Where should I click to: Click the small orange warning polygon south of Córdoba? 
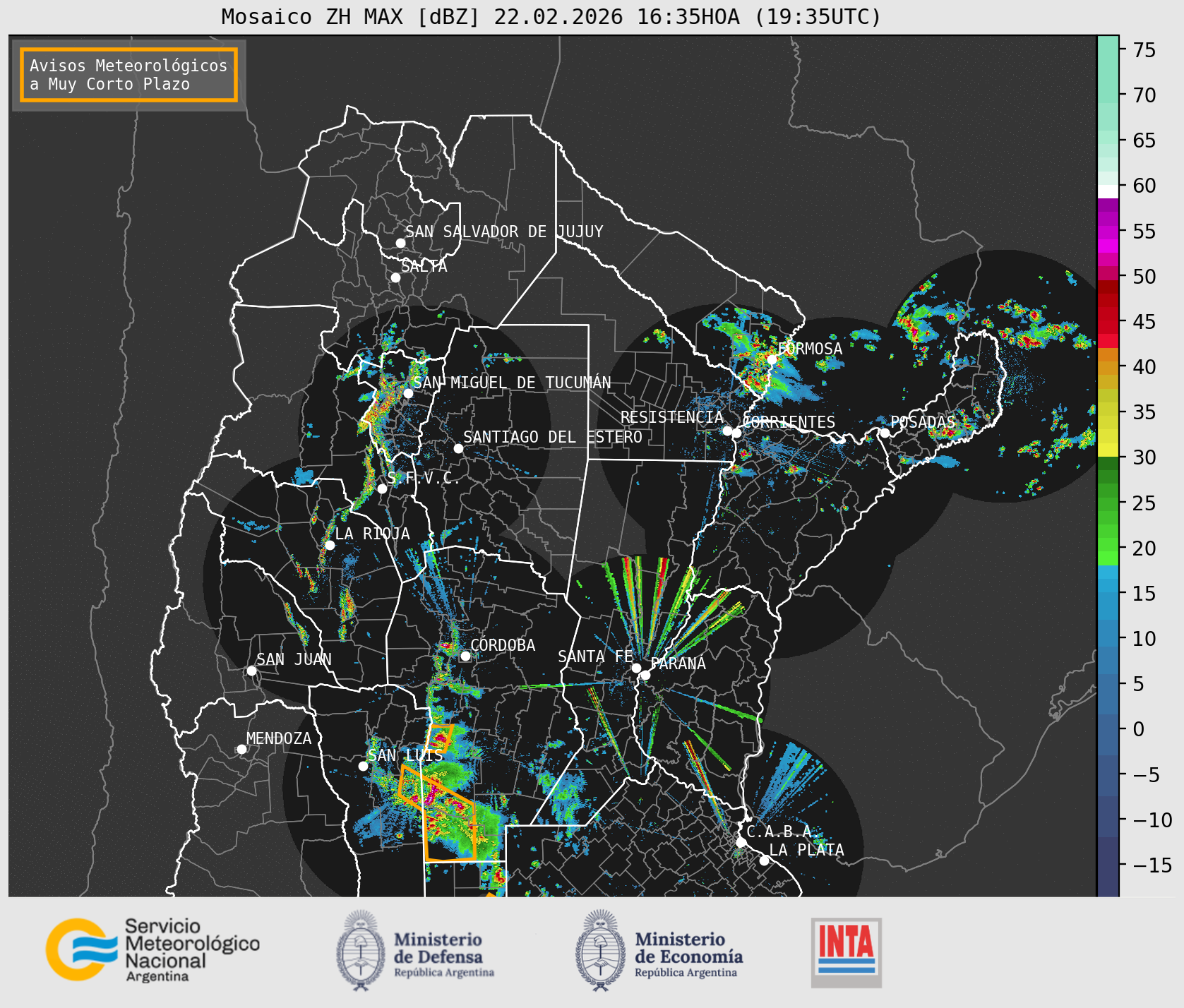click(442, 738)
